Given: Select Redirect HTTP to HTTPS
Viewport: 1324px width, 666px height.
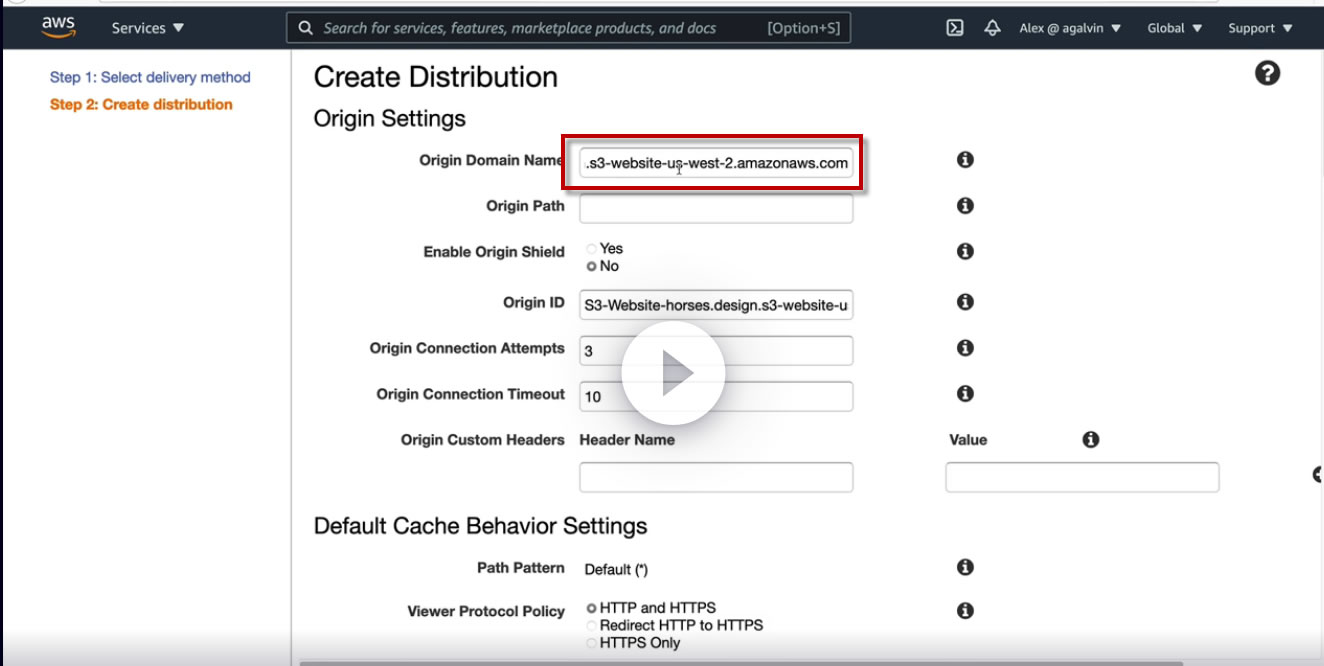Looking at the screenshot, I should pyautogui.click(x=592, y=625).
